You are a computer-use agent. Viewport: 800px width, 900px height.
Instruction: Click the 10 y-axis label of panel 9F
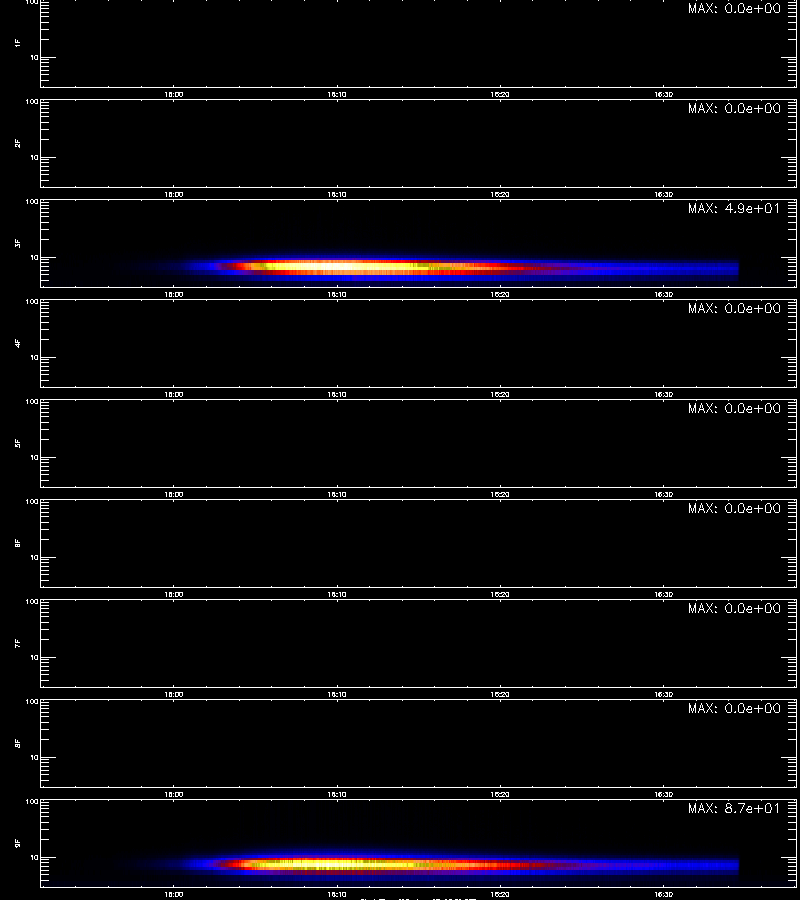coord(34,858)
